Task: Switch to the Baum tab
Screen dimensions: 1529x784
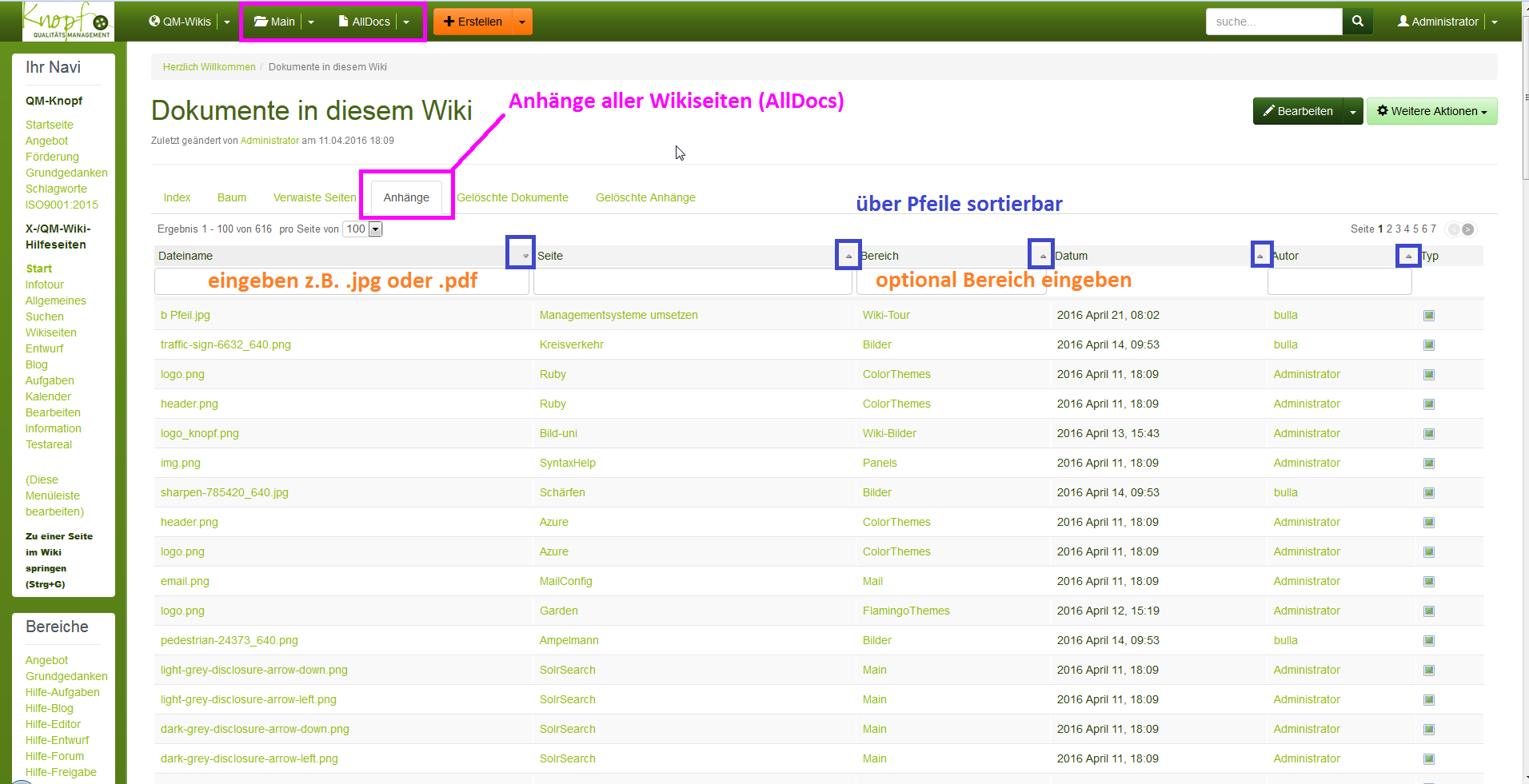Action: (x=232, y=197)
